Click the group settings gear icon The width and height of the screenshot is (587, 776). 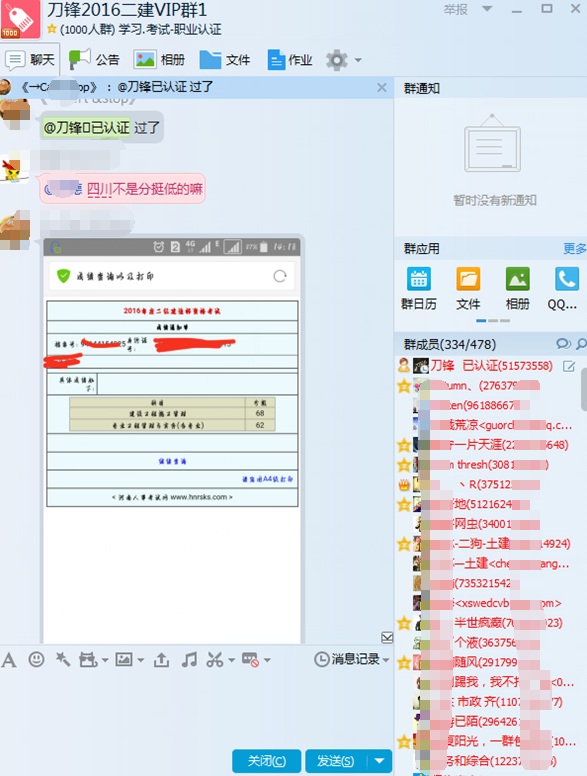[337, 60]
